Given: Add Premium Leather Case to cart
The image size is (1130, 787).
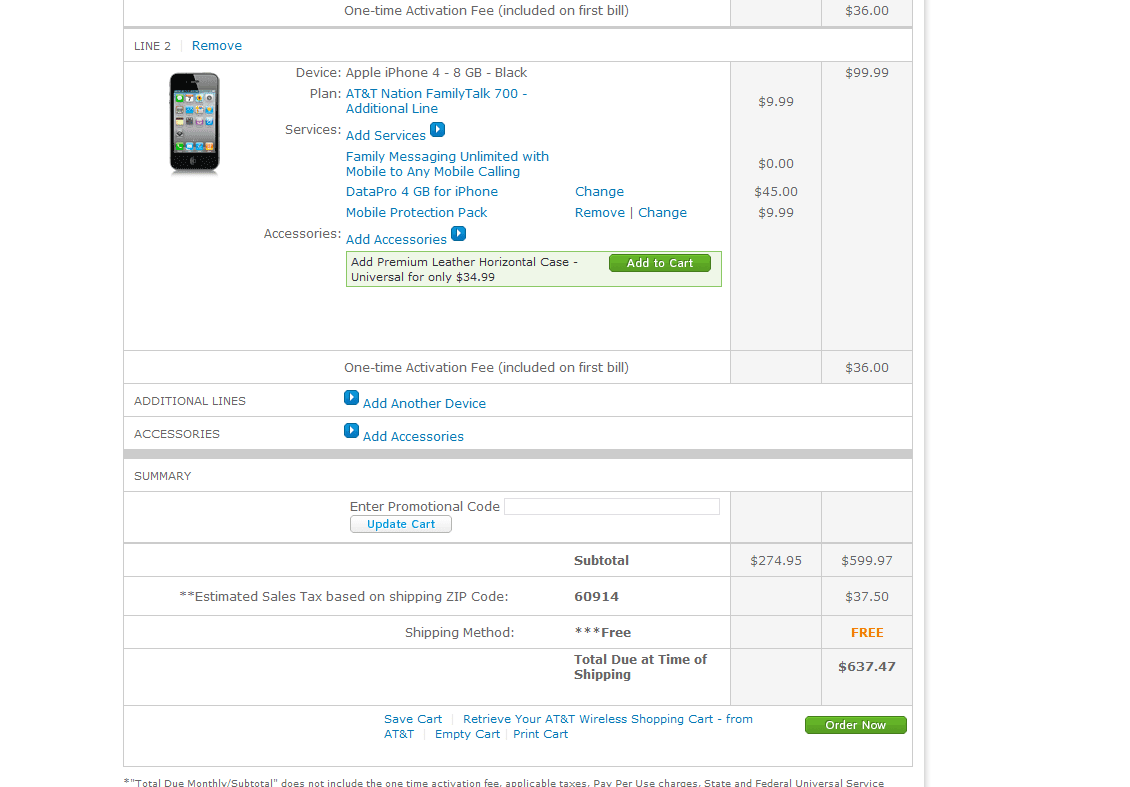Looking at the screenshot, I should [659, 263].
